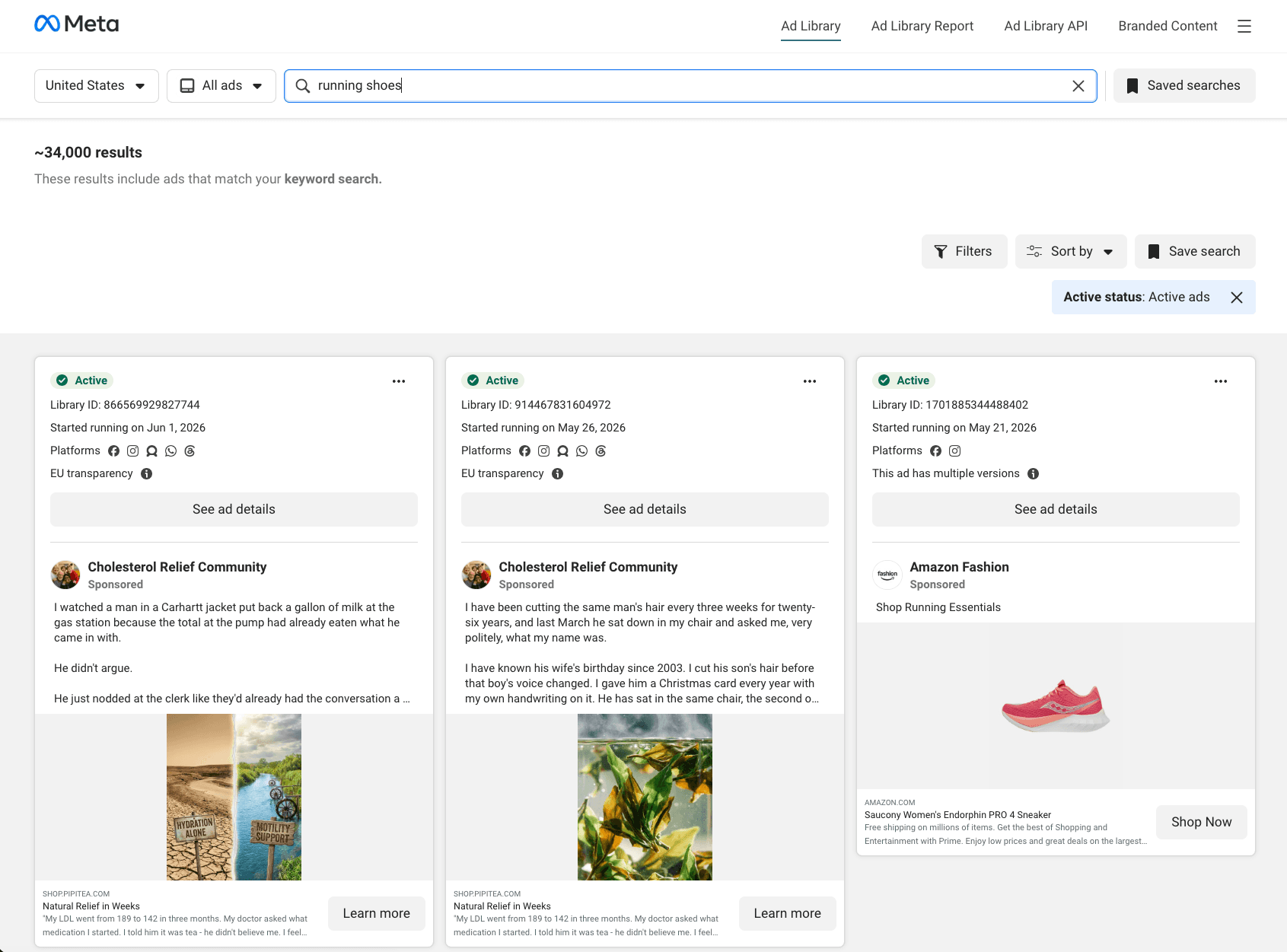The width and height of the screenshot is (1287, 952).
Task: Click the WhatsApp icon on ad 914467831604972
Action: [581, 451]
